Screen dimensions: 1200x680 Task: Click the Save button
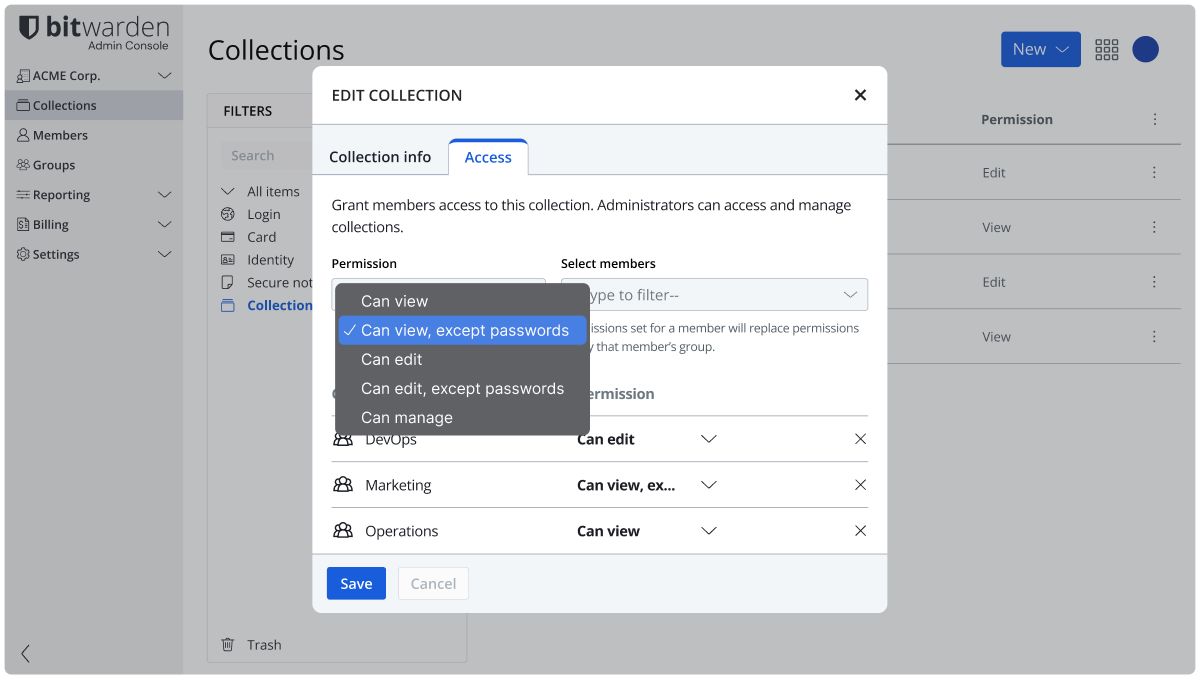(356, 584)
